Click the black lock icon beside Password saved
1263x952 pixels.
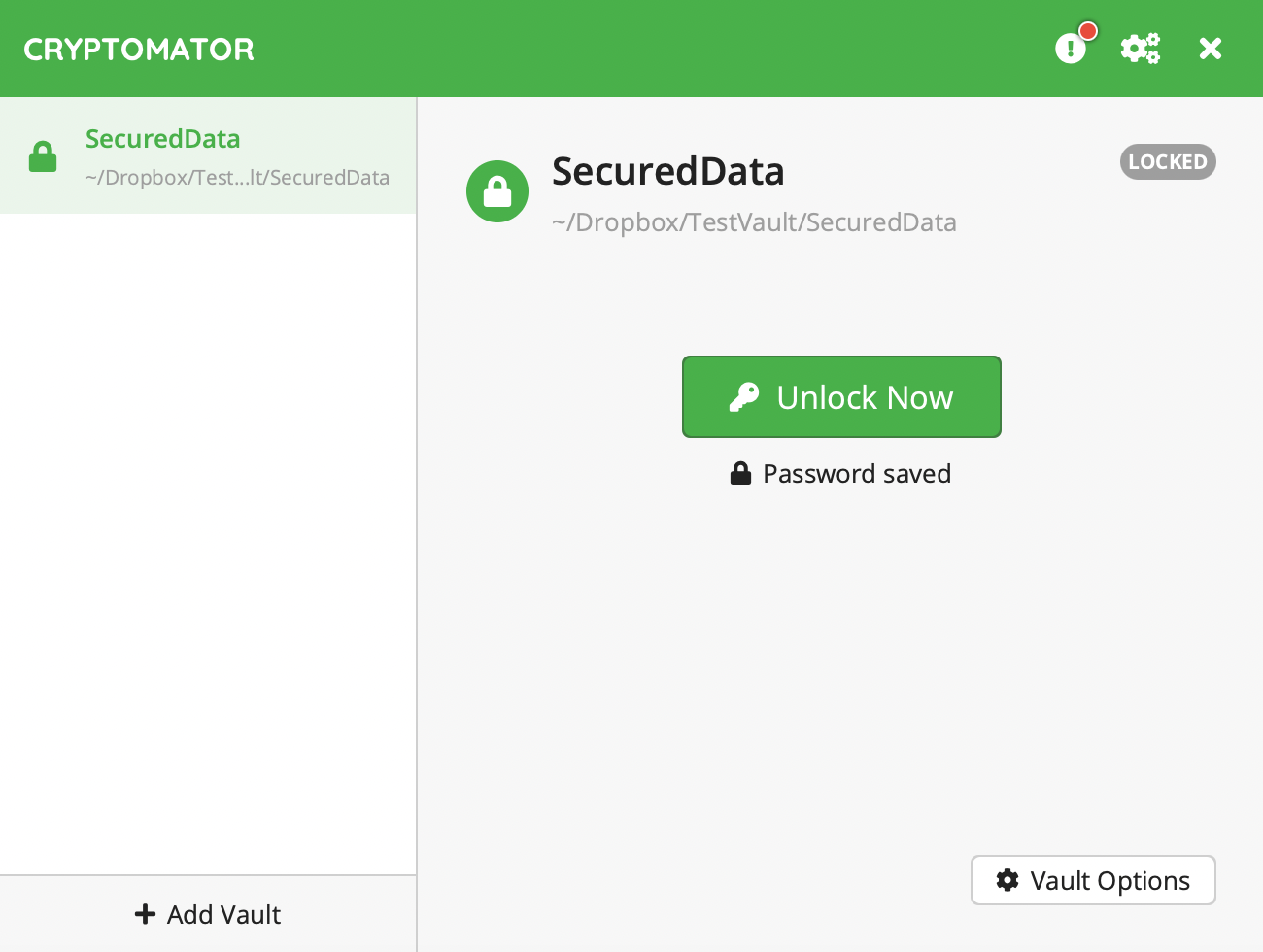point(740,473)
